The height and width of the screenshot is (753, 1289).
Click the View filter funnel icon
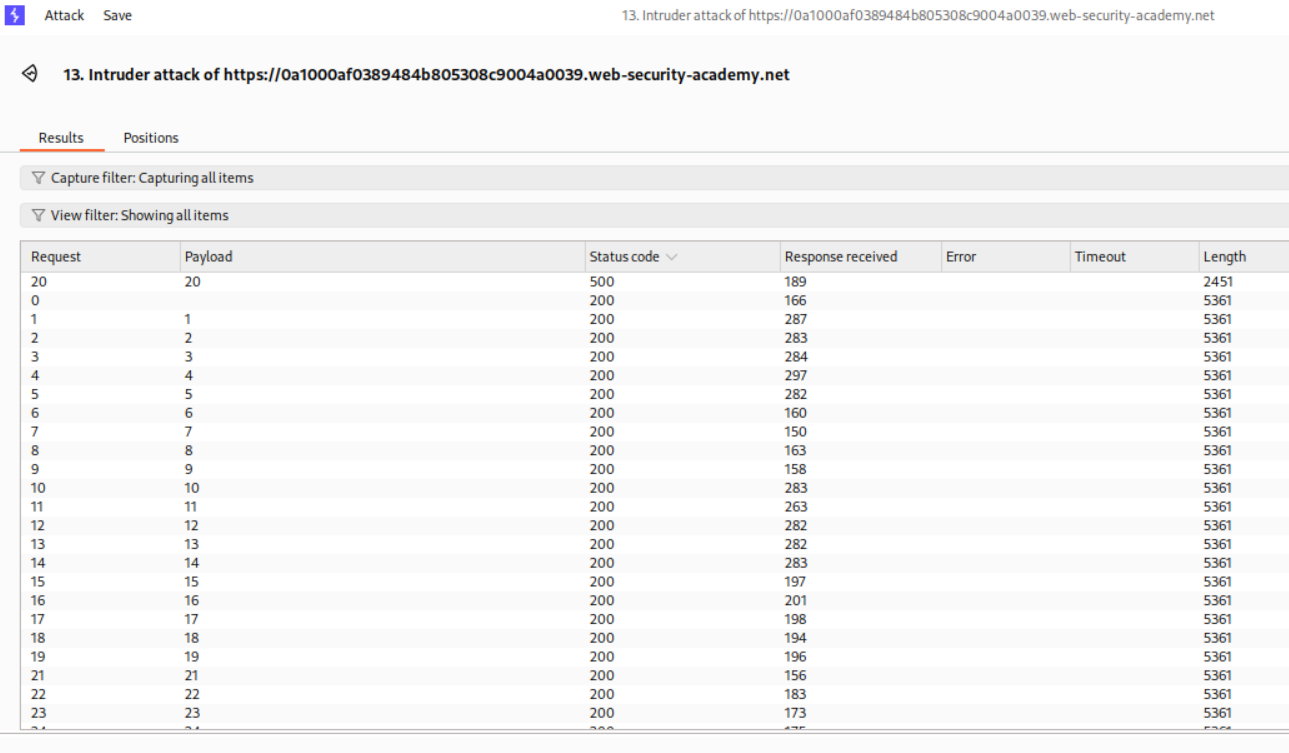click(37, 215)
